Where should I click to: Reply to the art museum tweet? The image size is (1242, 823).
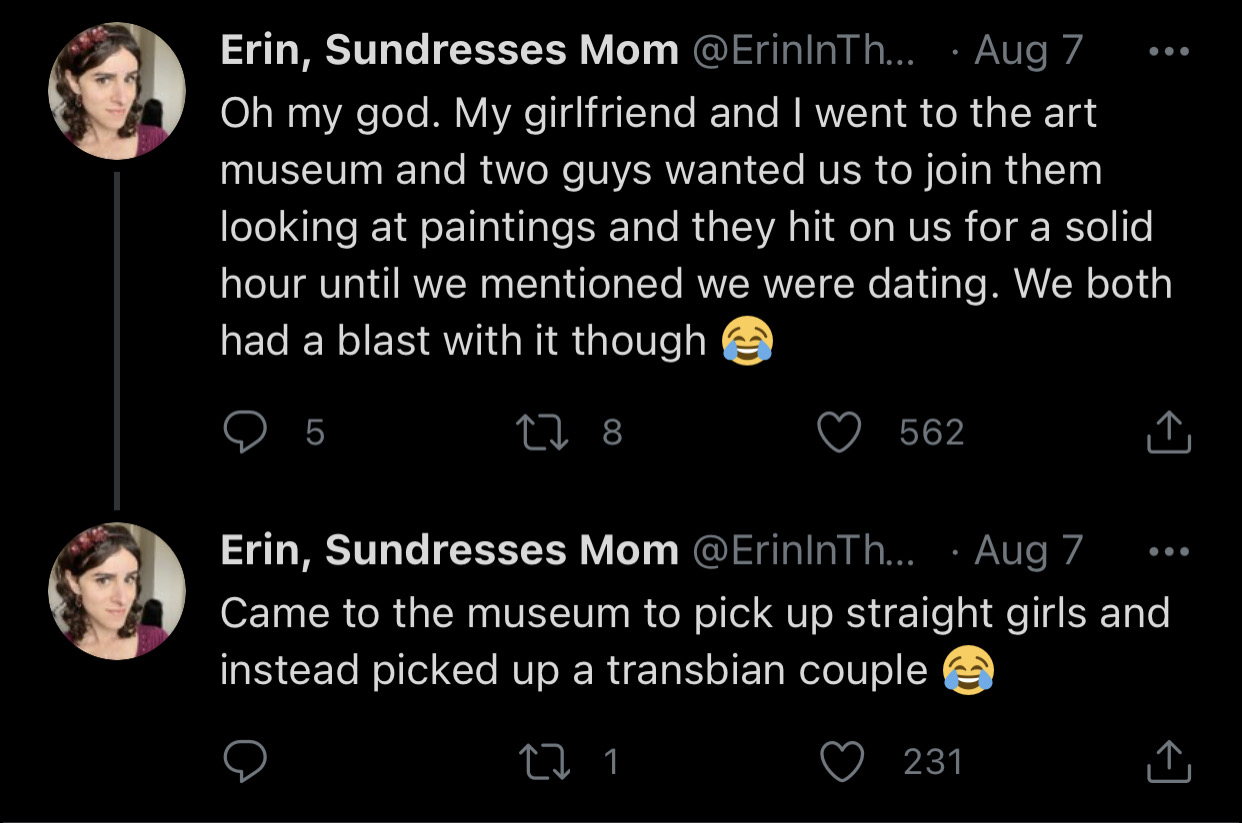pos(243,432)
